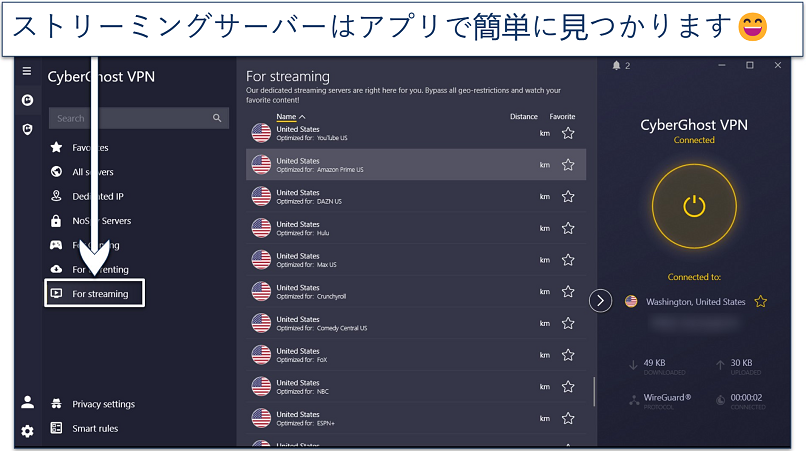Screen dimensions: 806x451
Task: Sort servers by Name column
Action: point(290,117)
